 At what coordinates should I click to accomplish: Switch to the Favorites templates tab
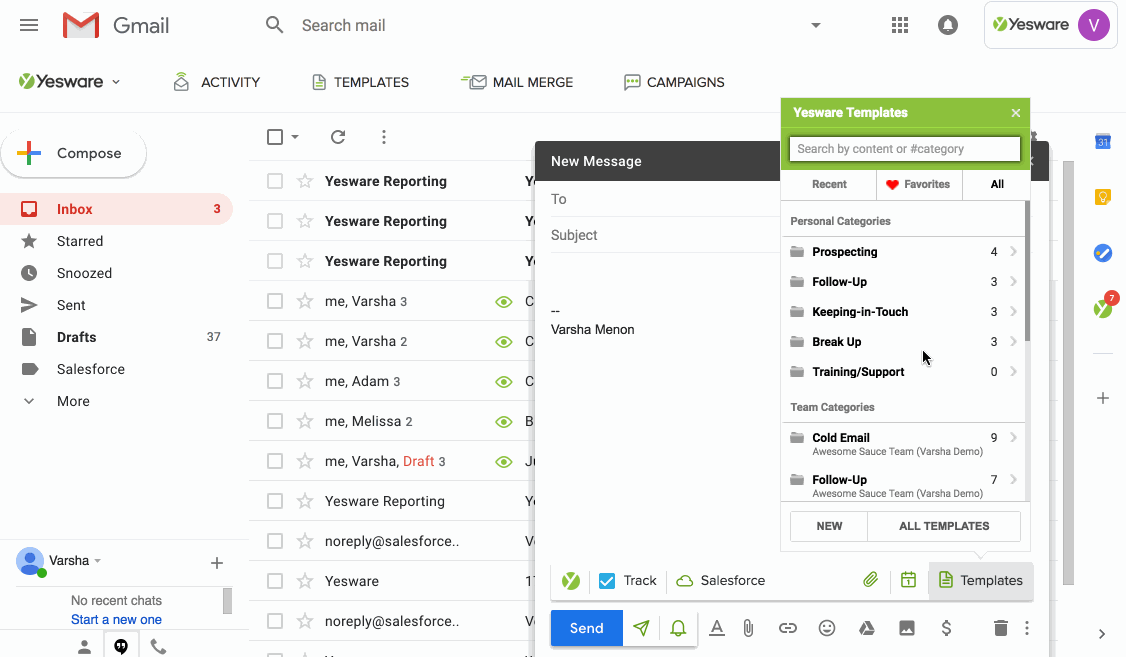(x=919, y=184)
